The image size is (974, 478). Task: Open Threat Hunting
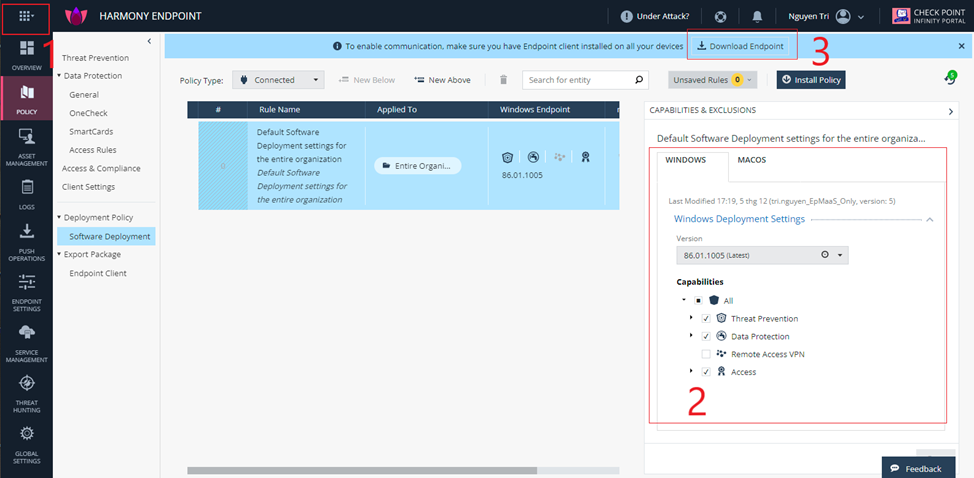[x=27, y=394]
